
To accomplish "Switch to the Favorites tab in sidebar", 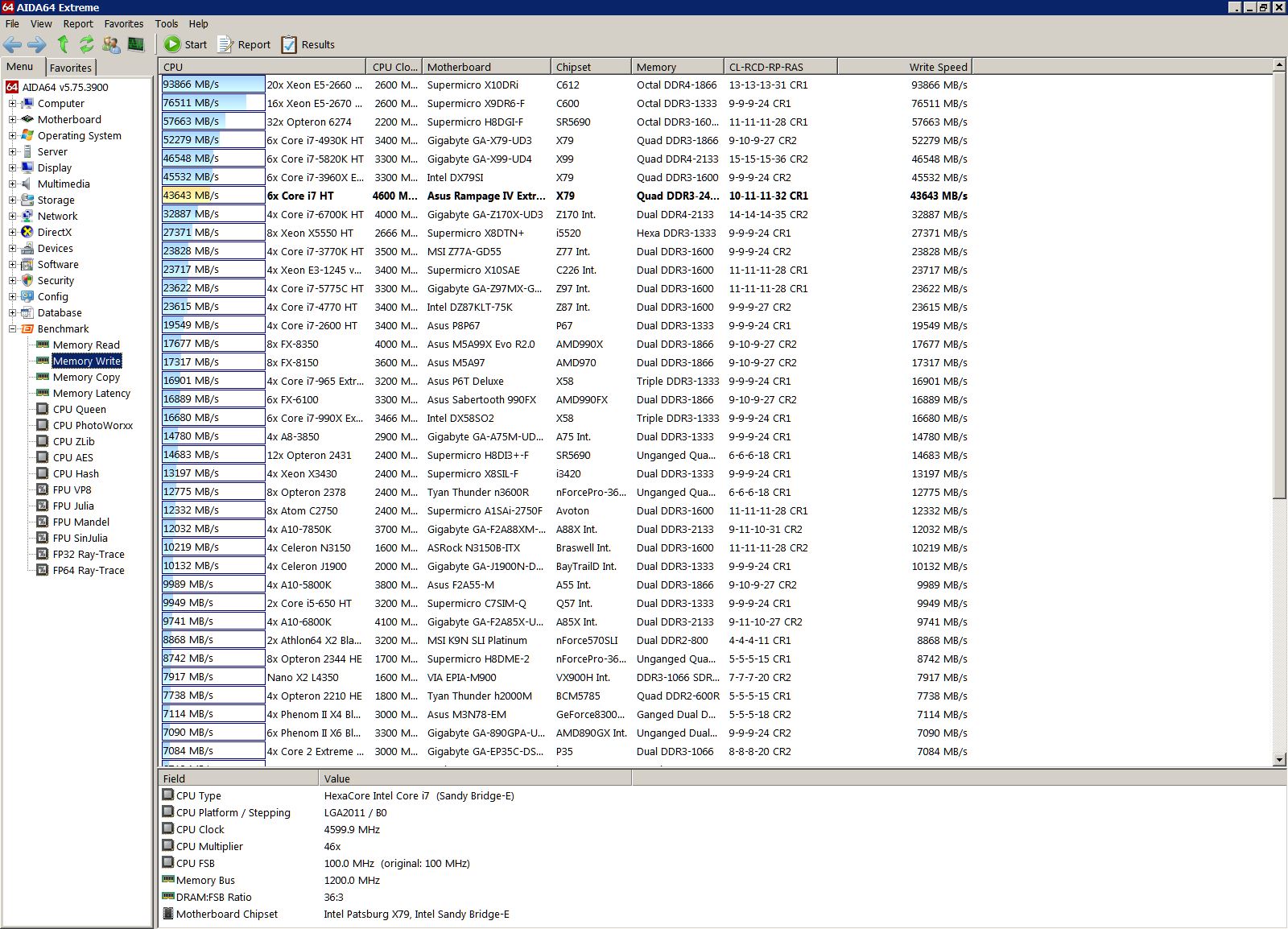I will tap(71, 68).
